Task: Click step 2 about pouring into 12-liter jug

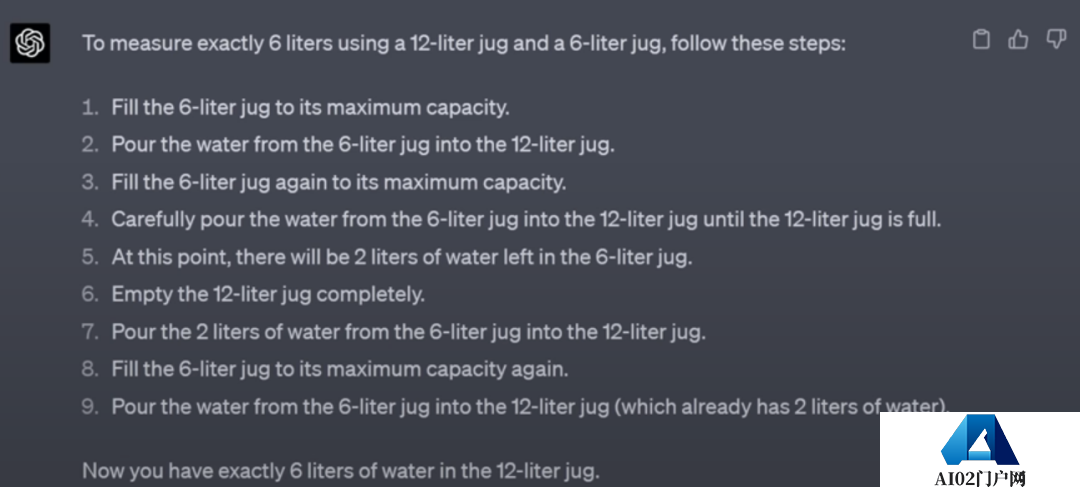Action: [362, 144]
